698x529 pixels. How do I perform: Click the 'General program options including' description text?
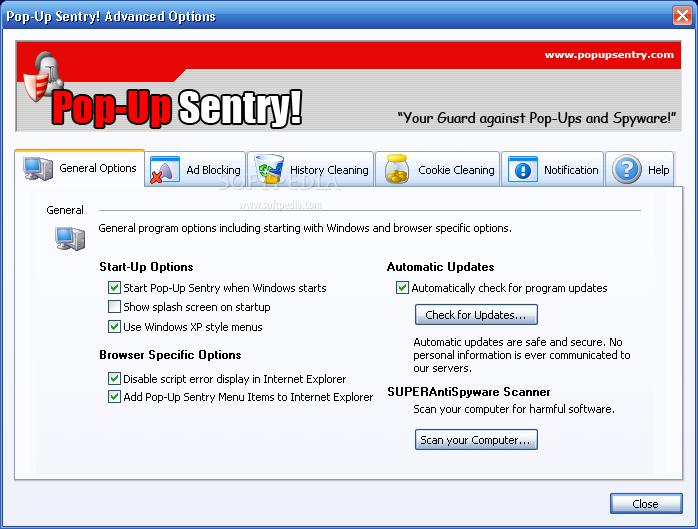(305, 228)
